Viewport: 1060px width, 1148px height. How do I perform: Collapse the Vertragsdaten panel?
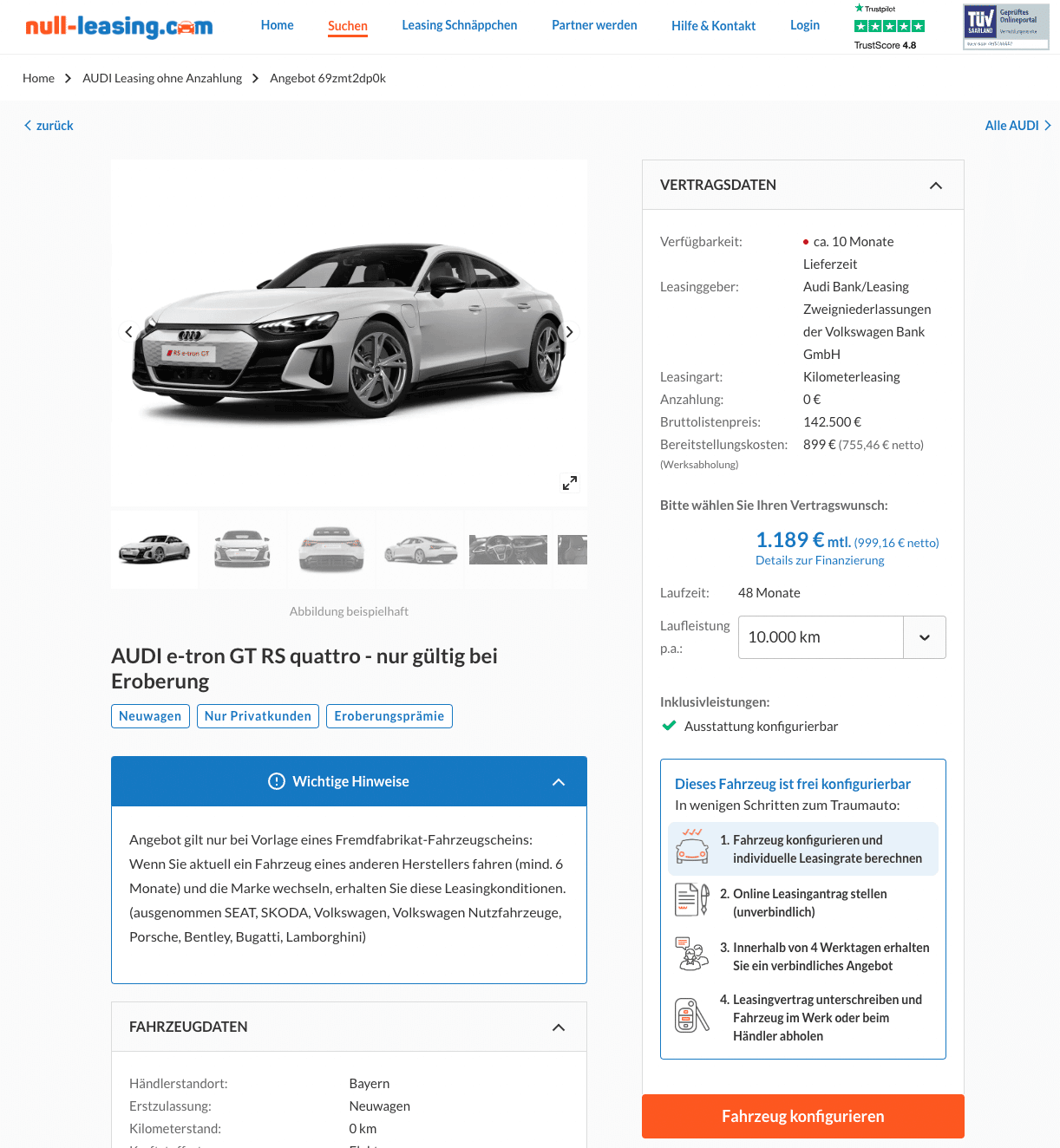point(936,186)
